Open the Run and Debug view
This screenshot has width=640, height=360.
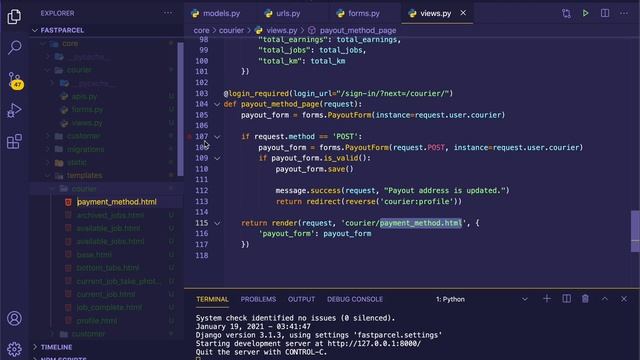tap(14, 110)
